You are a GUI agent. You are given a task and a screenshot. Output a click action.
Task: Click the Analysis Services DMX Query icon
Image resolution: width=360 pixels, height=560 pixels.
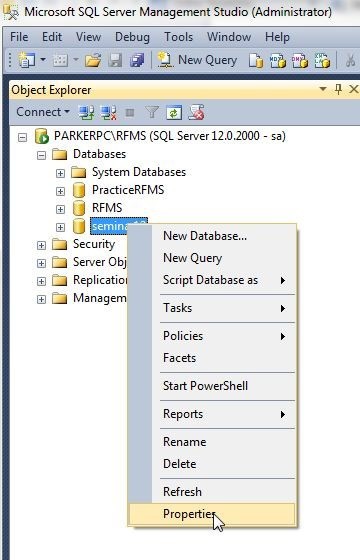(x=300, y=60)
